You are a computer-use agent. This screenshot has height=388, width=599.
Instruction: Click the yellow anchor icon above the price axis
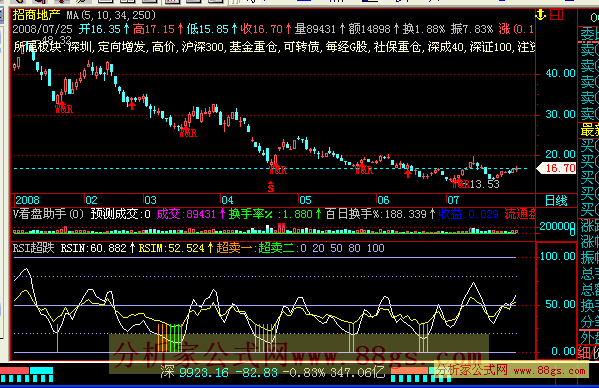coord(541,15)
